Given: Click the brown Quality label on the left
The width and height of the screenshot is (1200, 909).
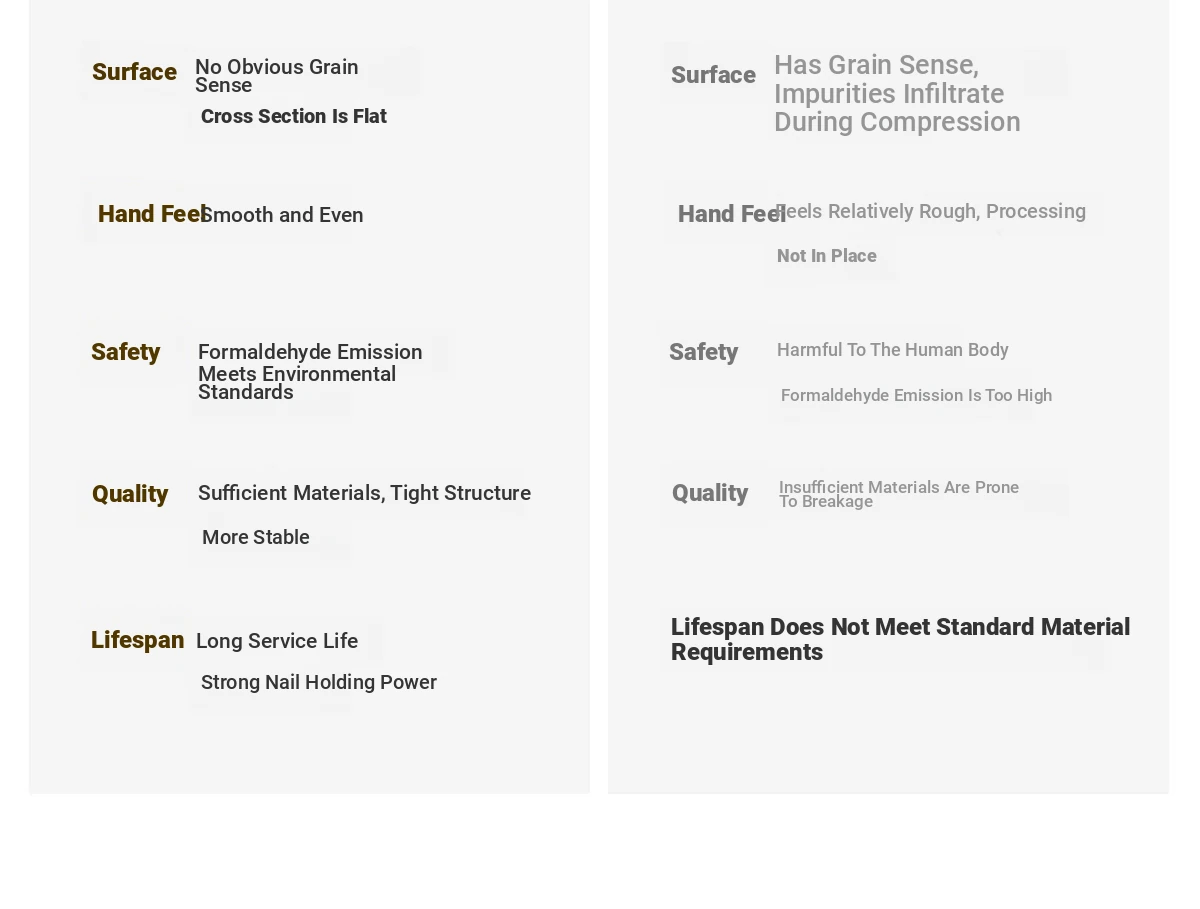Looking at the screenshot, I should [x=130, y=494].
